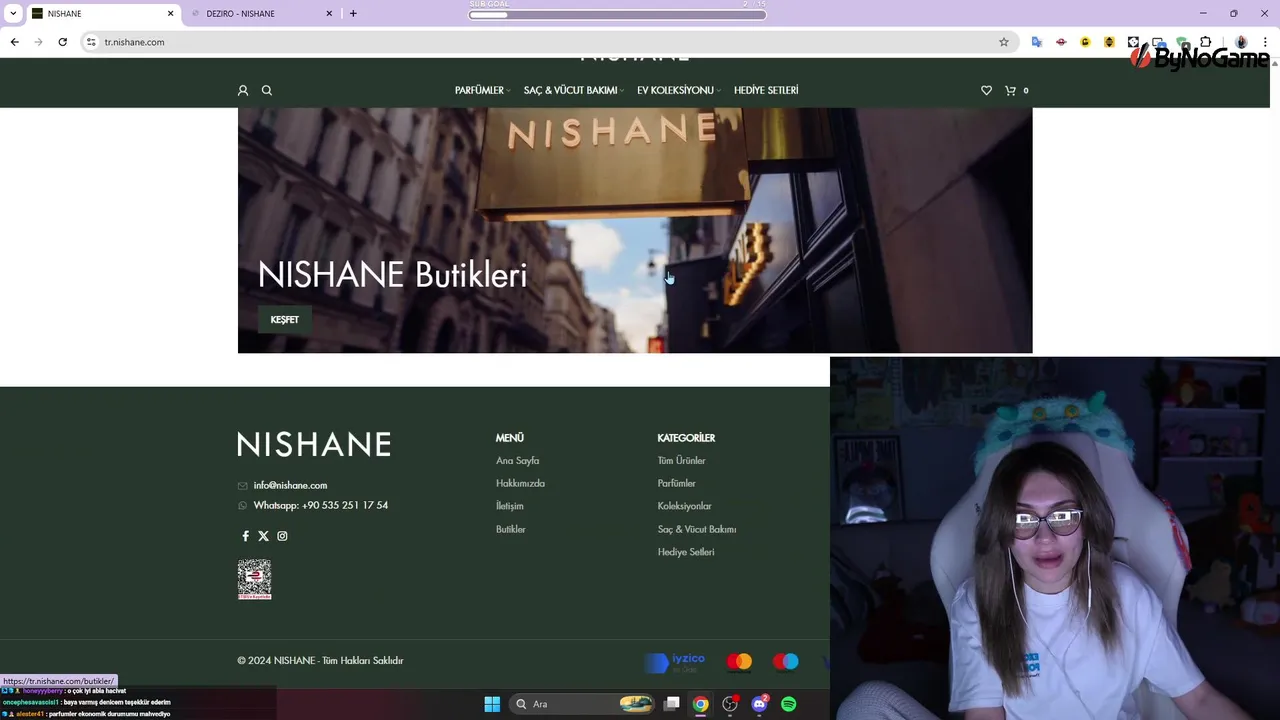Image resolution: width=1280 pixels, height=720 pixels.
Task: Visit NISHANE Facebook page icon
Action: click(x=245, y=536)
